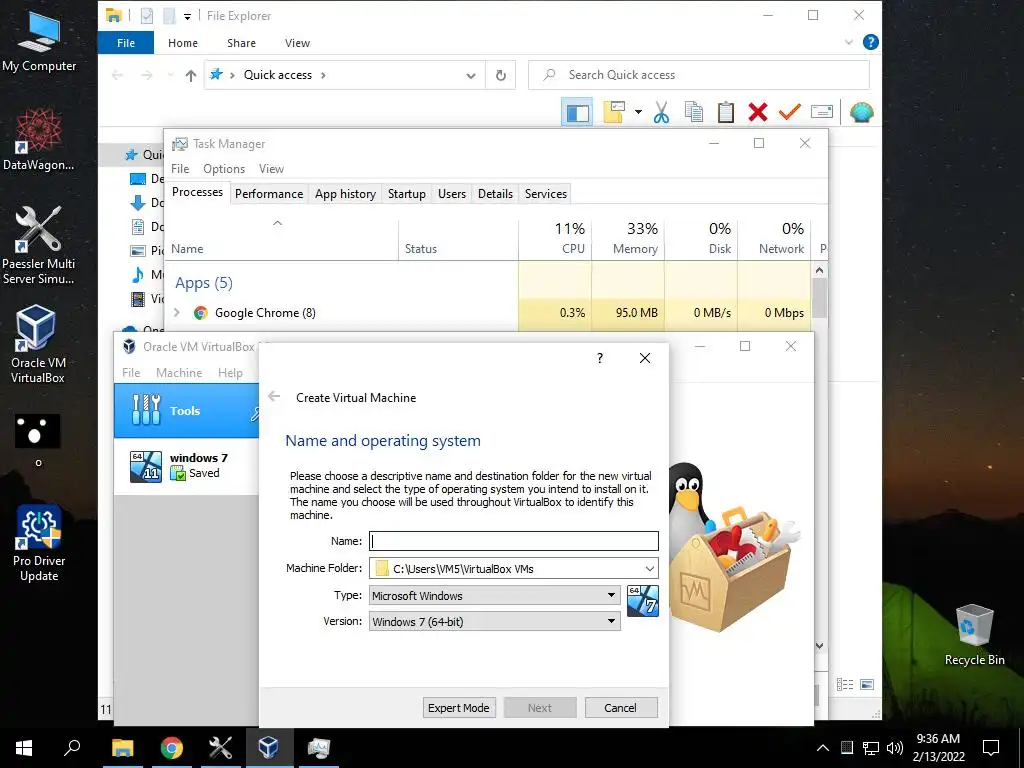Viewport: 1024px width, 768px height.
Task: Click the Windows 7 OS type icon in wizard
Action: pyautogui.click(x=643, y=601)
